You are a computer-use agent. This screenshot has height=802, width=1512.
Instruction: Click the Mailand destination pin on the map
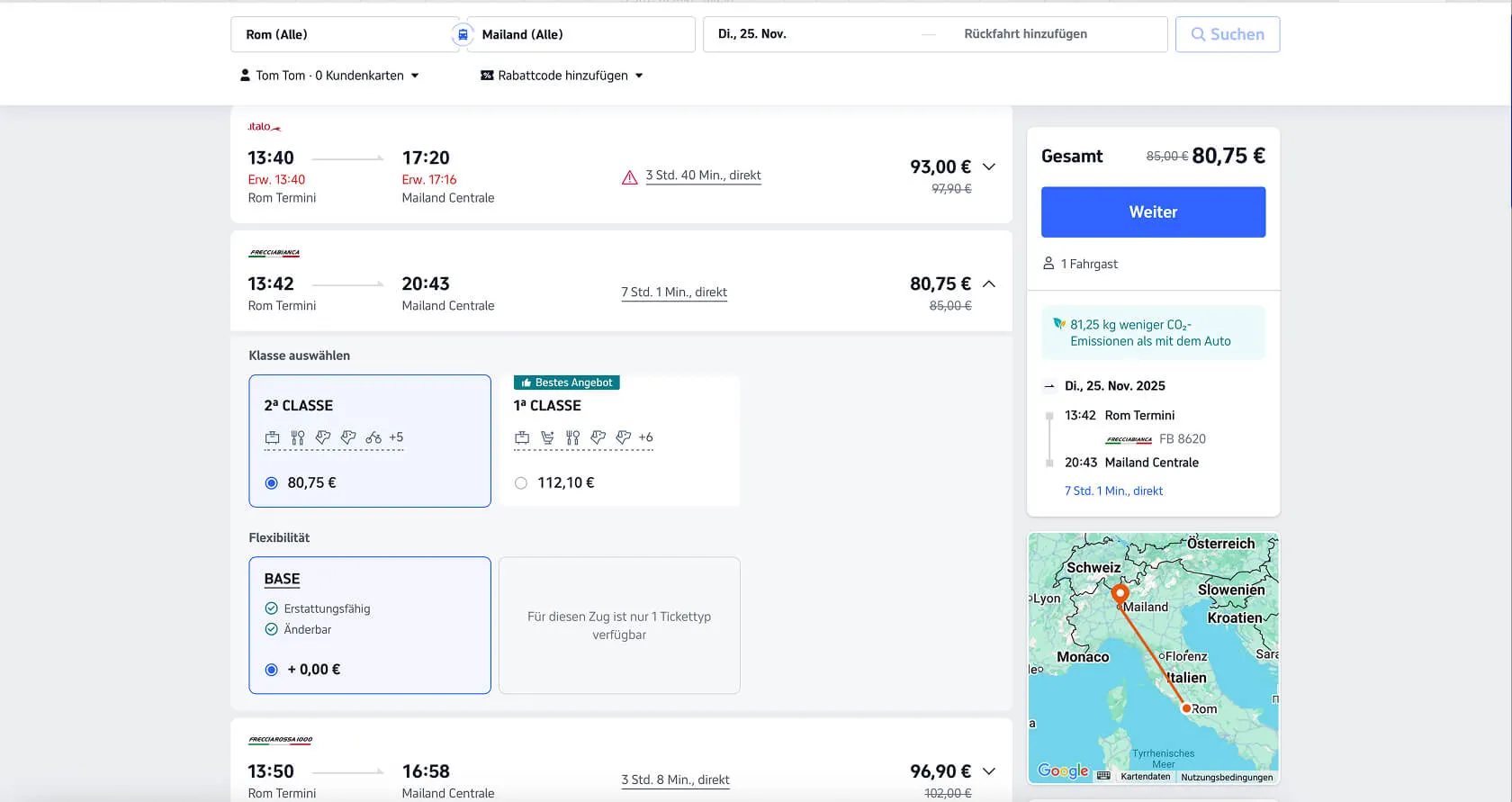click(x=1120, y=595)
